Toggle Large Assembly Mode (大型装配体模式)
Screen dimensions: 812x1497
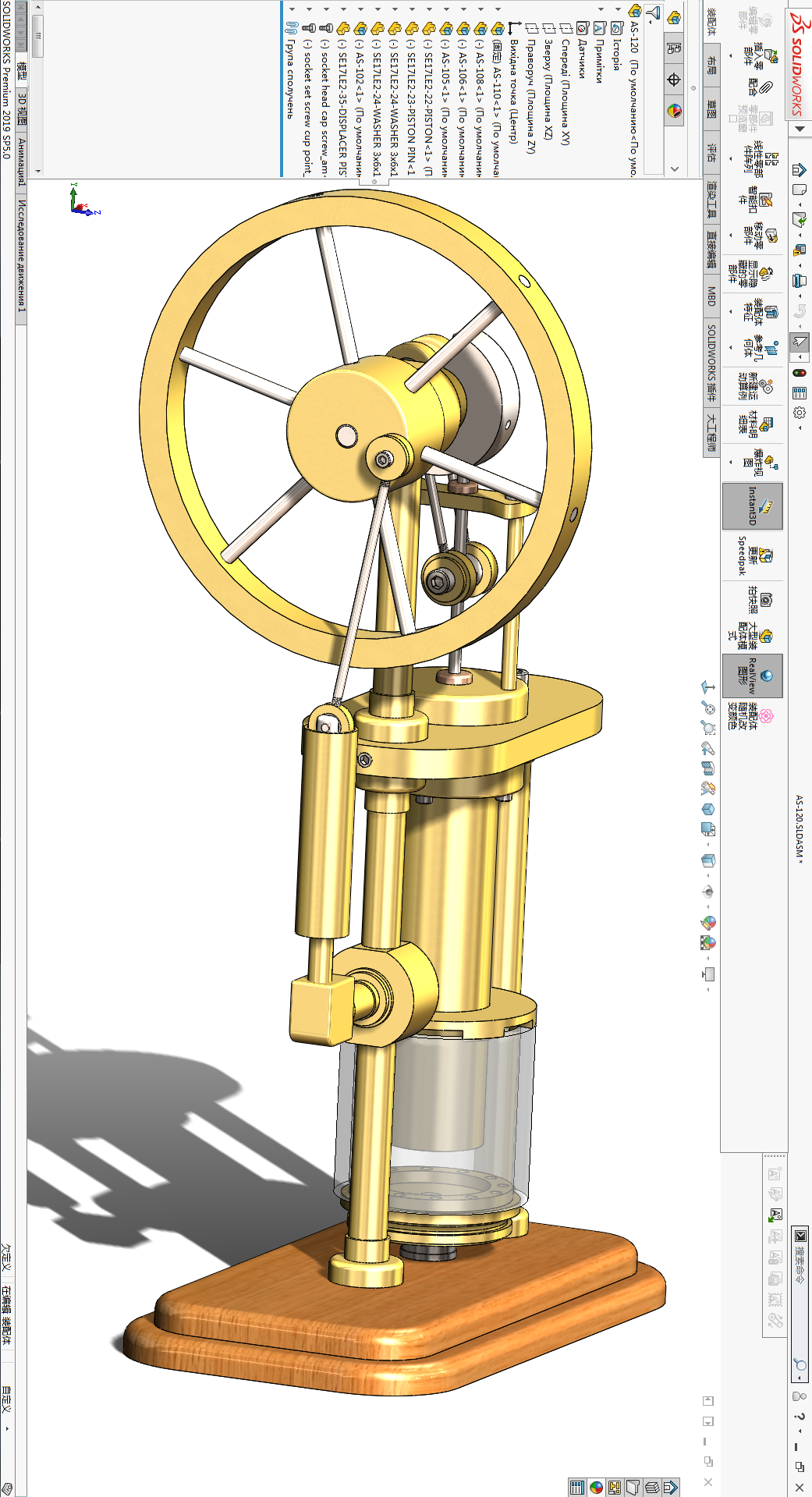pos(765,636)
